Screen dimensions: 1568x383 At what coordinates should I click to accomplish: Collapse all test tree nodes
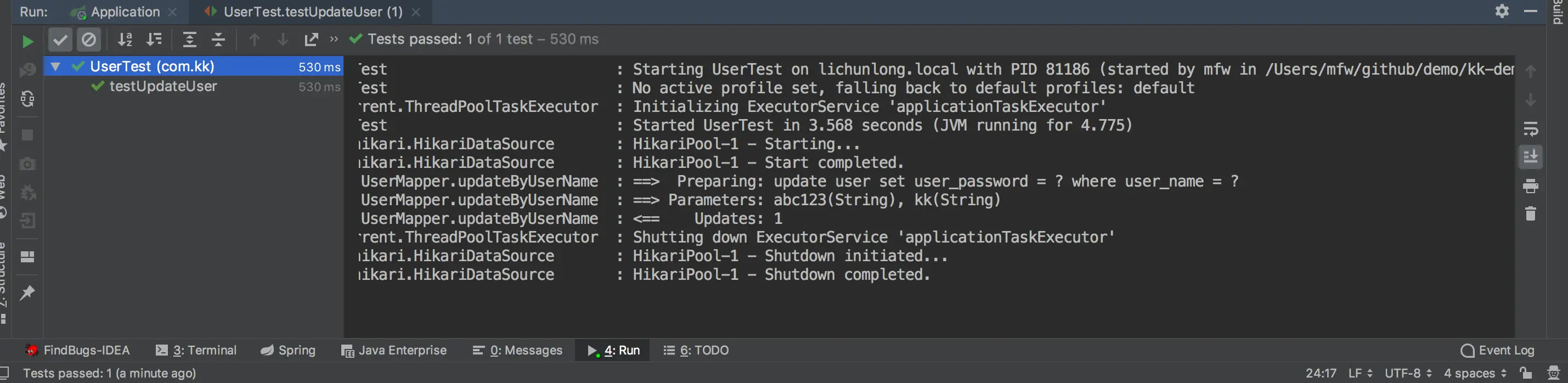coord(218,40)
